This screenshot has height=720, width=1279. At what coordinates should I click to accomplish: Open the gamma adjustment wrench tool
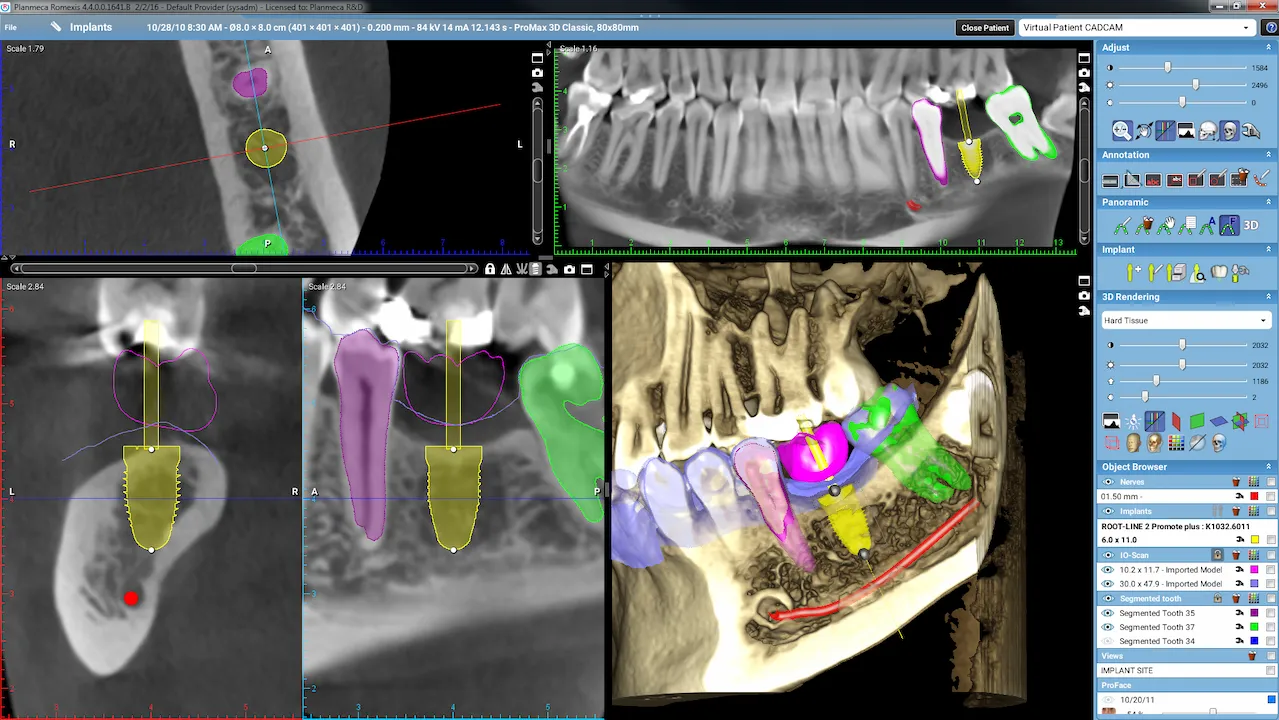[1251, 131]
